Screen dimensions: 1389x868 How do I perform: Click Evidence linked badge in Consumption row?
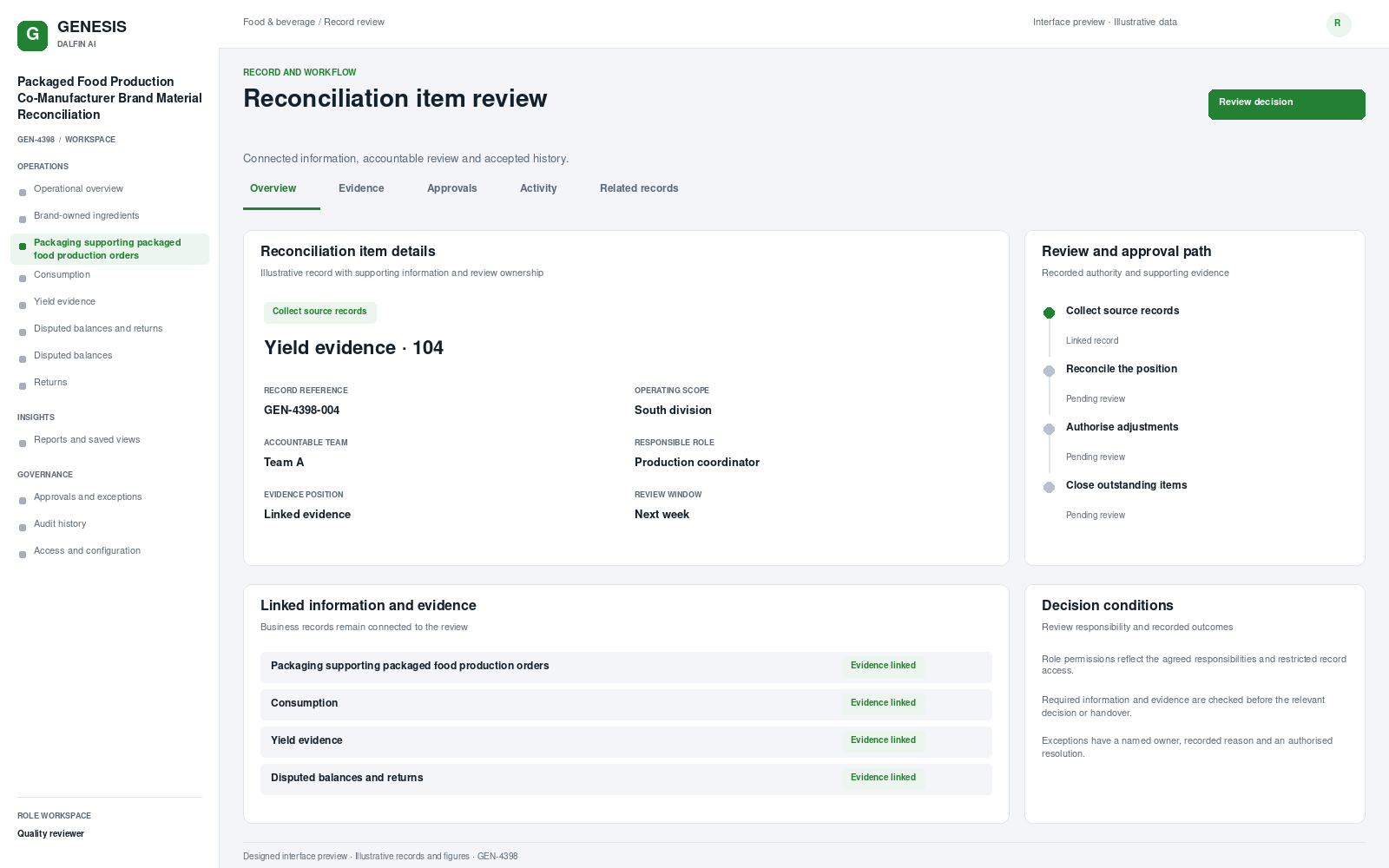pos(883,703)
